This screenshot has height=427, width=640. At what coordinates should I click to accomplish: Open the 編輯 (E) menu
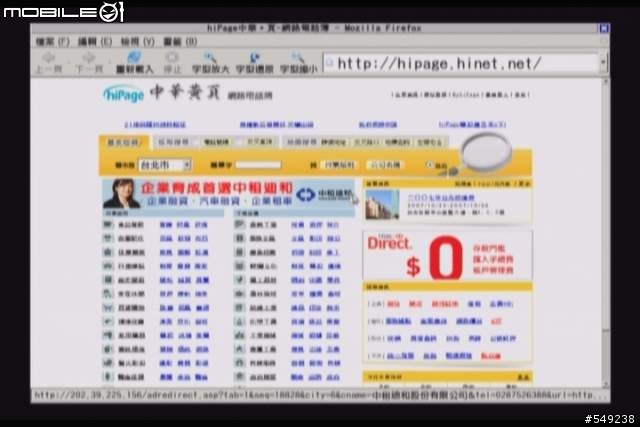(x=95, y=42)
